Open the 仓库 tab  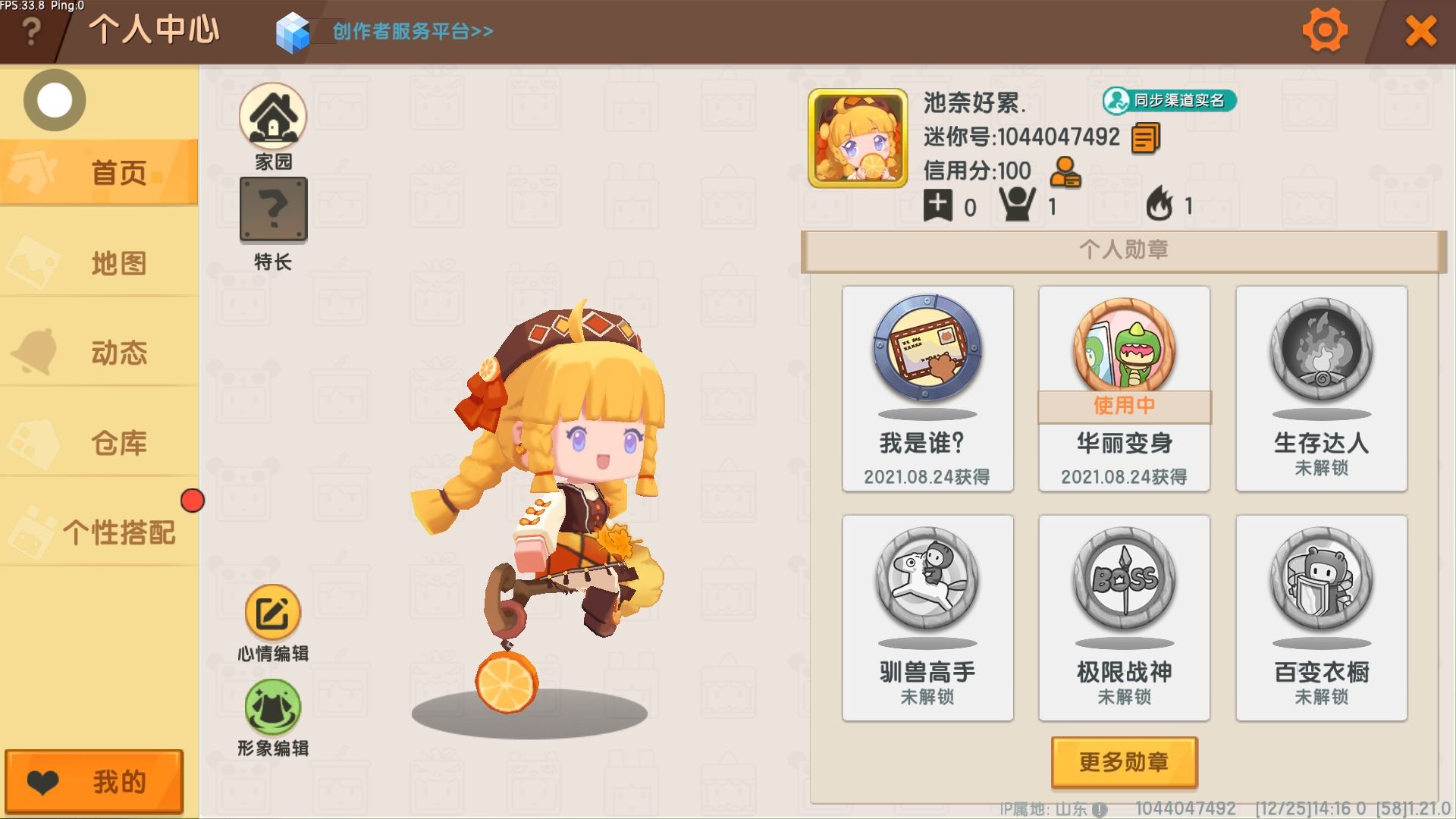point(99,443)
